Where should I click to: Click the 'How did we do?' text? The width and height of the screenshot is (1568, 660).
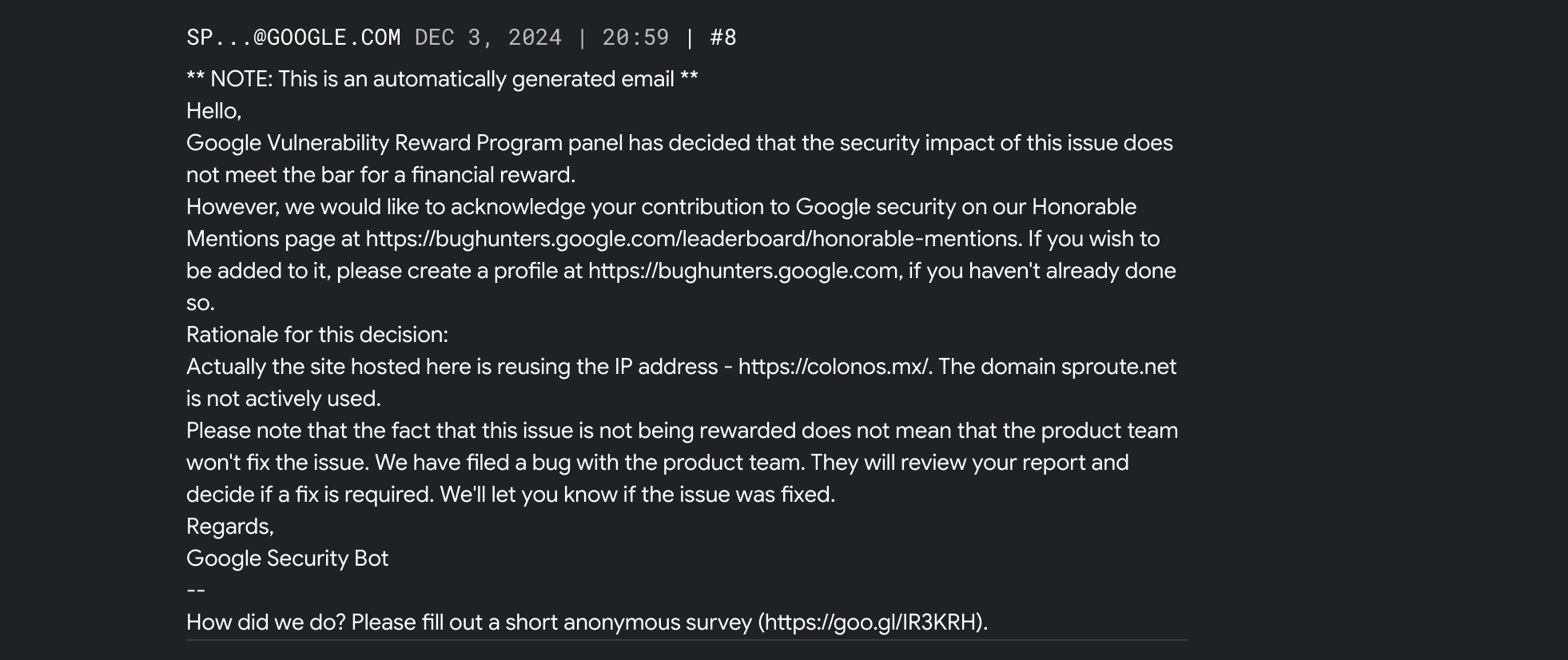pos(265,622)
